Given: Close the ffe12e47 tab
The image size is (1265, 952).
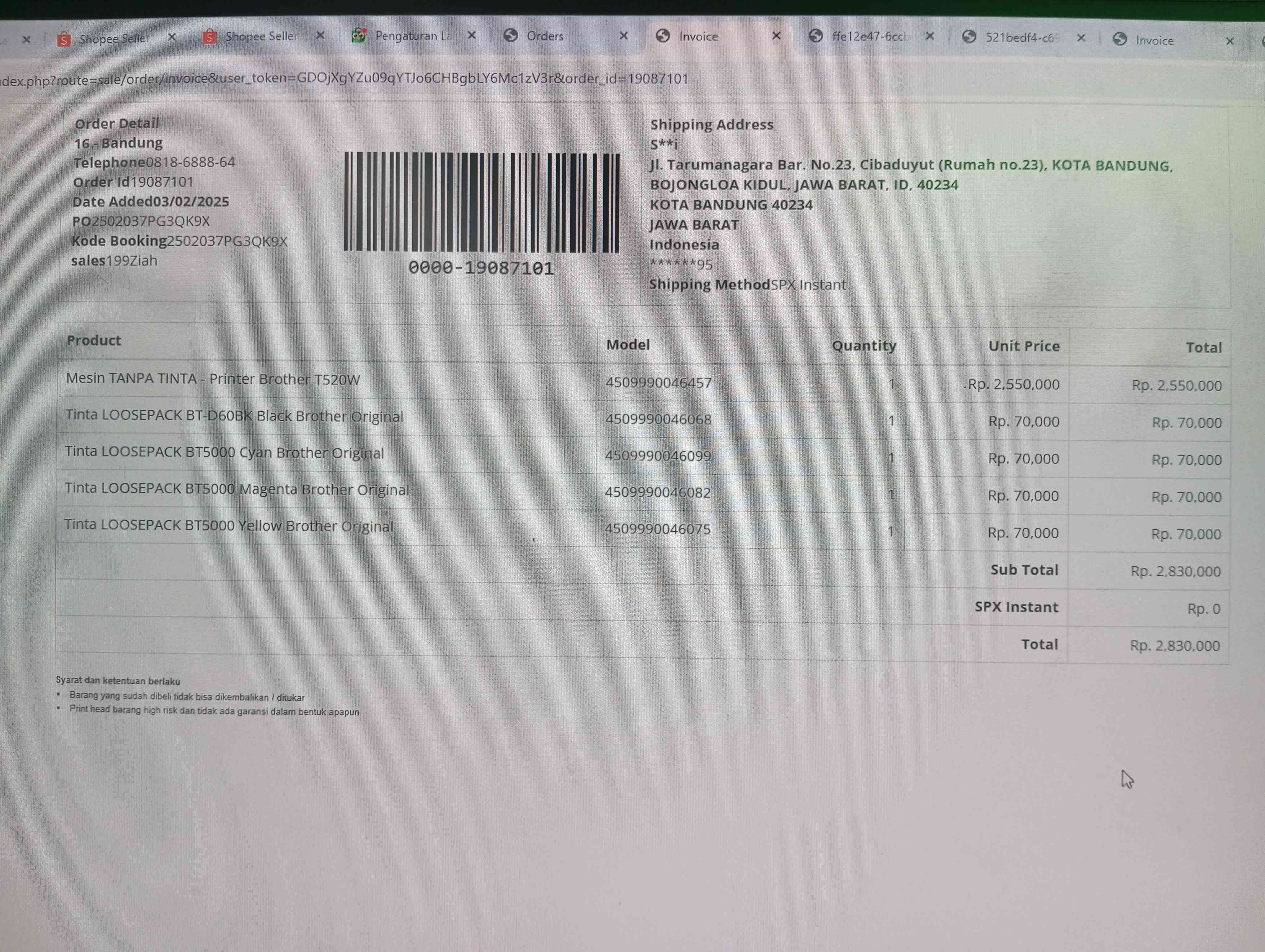Looking at the screenshot, I should (930, 36).
